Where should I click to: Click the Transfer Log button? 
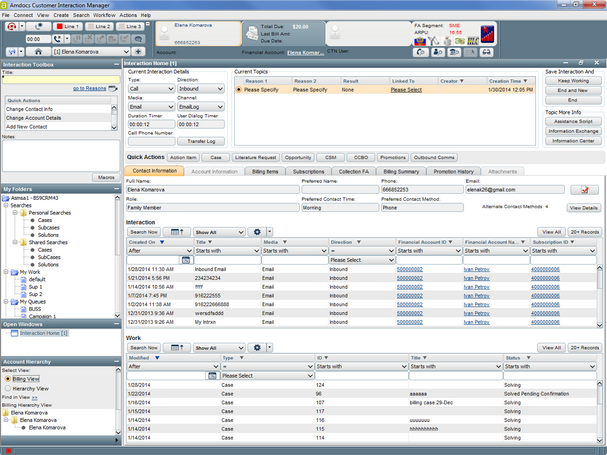pyautogui.click(x=201, y=141)
